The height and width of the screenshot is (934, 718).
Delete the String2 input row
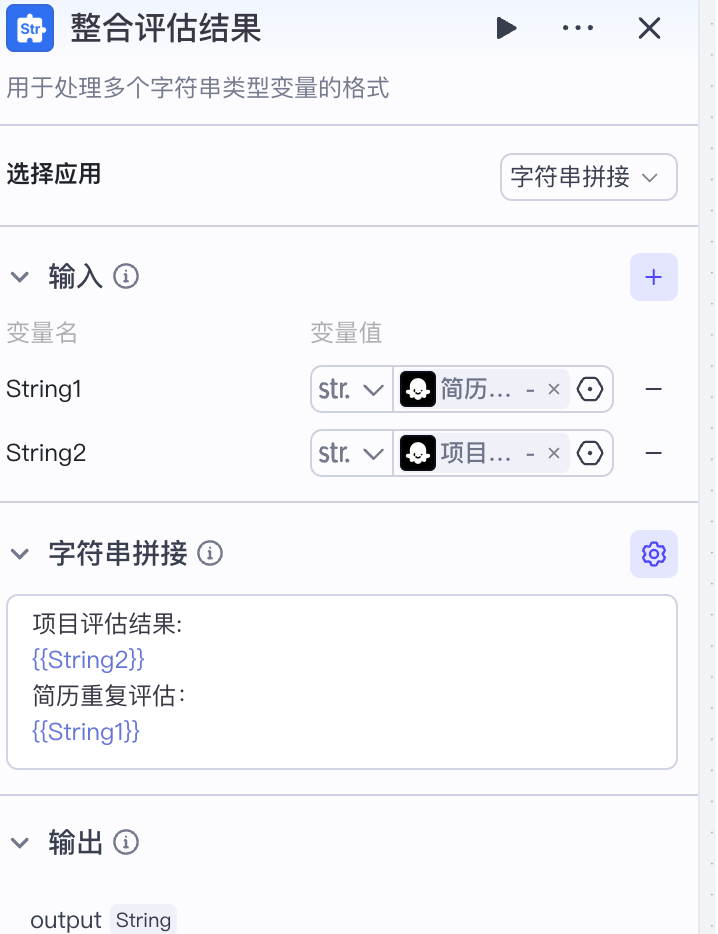pyautogui.click(x=654, y=453)
